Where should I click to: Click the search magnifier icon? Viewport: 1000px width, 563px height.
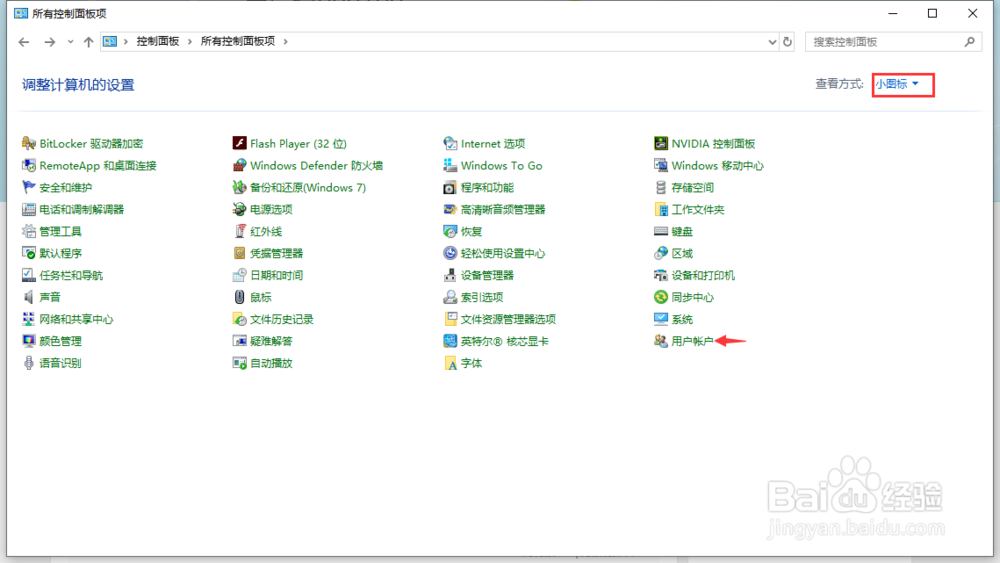coord(969,41)
